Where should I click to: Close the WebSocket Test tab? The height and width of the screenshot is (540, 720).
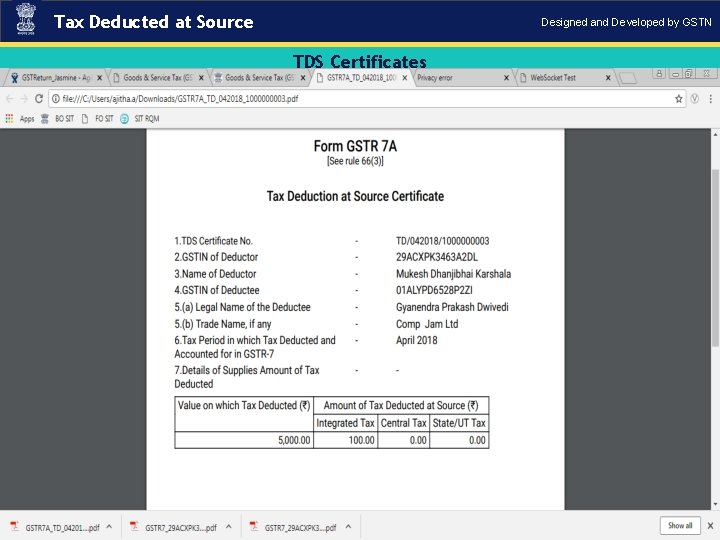(608, 78)
